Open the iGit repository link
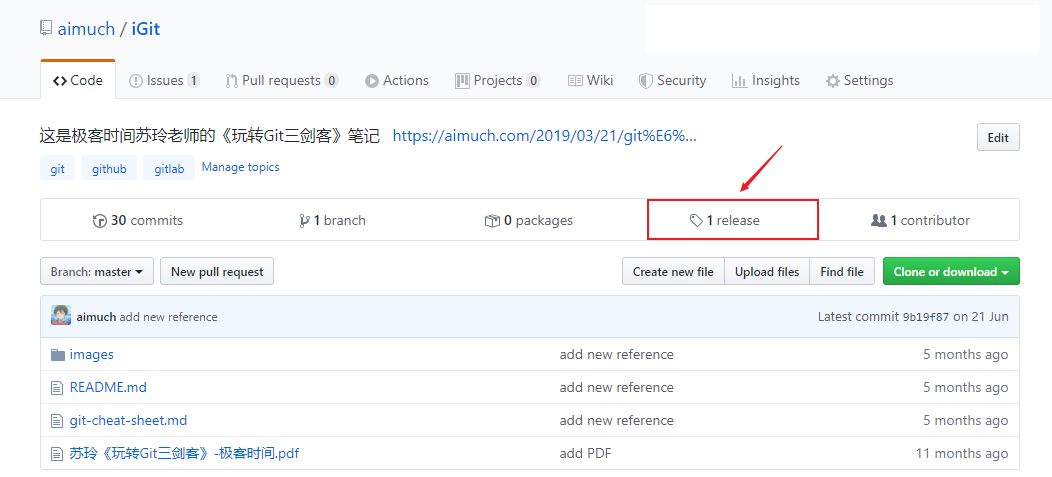 point(146,30)
